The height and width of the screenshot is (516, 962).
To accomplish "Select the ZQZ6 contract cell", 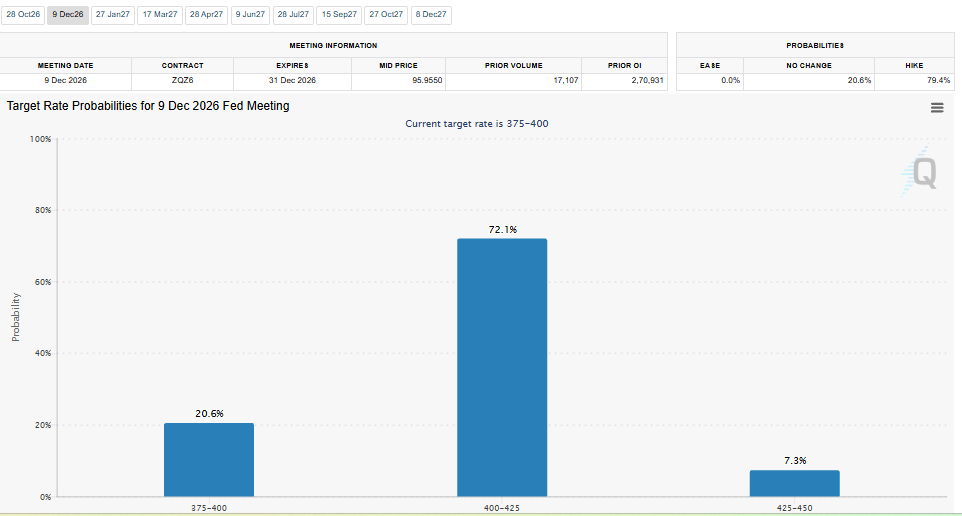I will pos(182,80).
